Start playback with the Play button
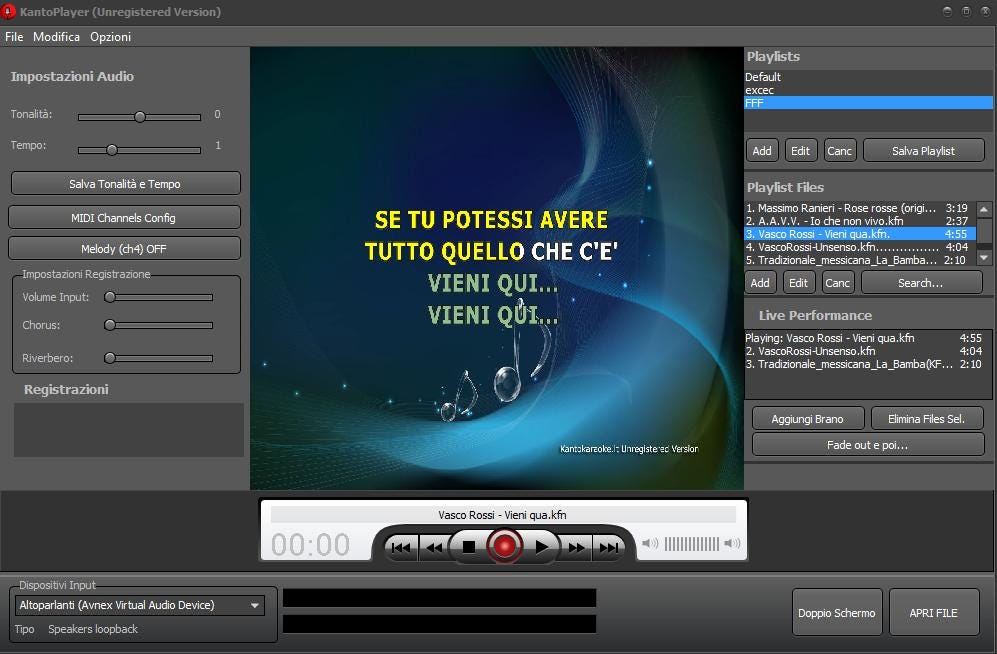The image size is (997, 654). (540, 547)
